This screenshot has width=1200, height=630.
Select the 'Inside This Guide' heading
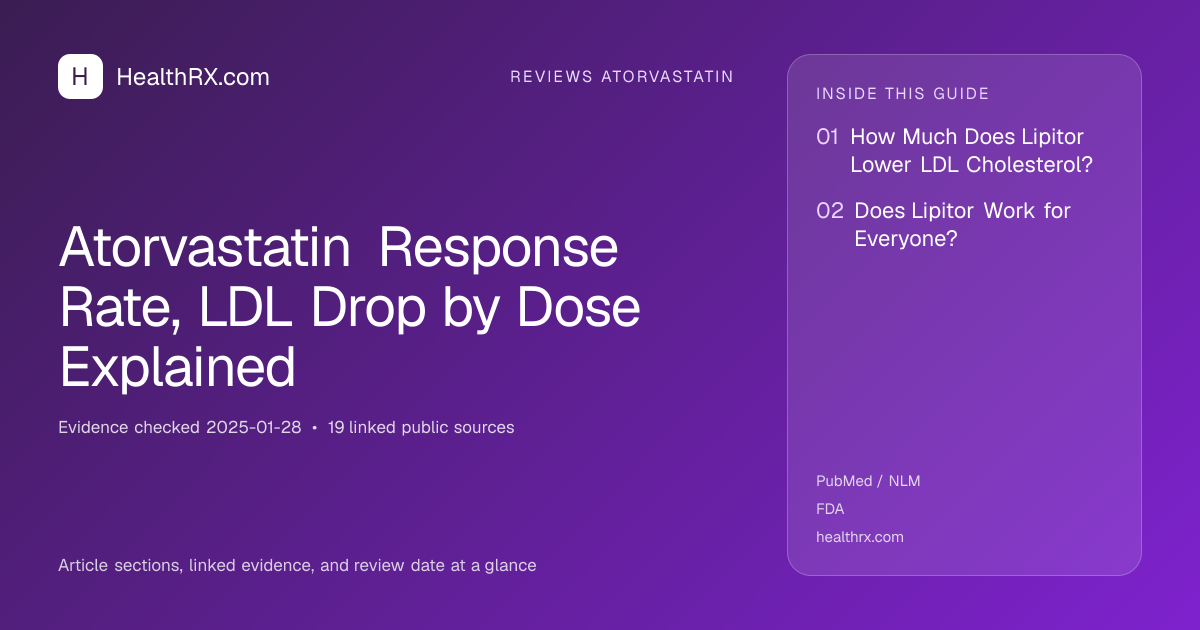click(x=903, y=94)
